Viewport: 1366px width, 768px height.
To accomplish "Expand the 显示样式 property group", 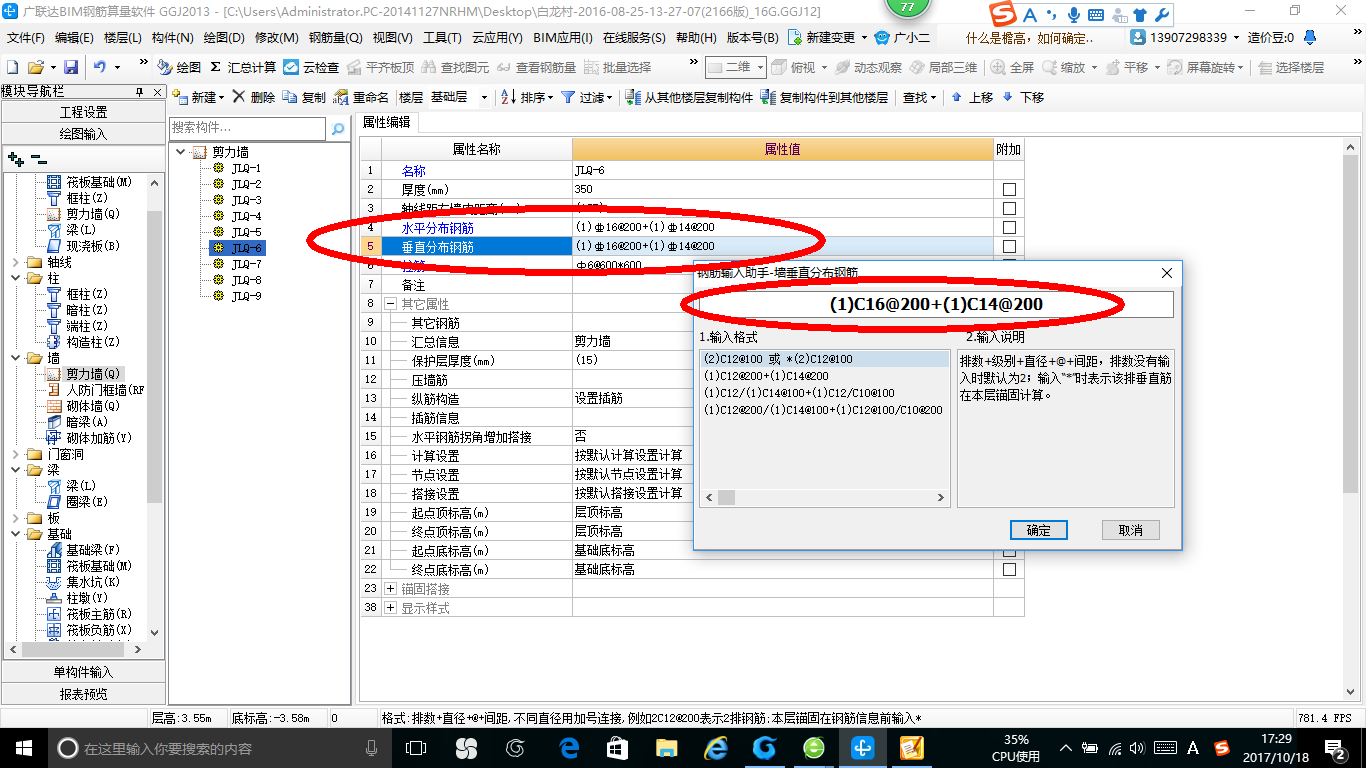I will pyautogui.click(x=390, y=608).
